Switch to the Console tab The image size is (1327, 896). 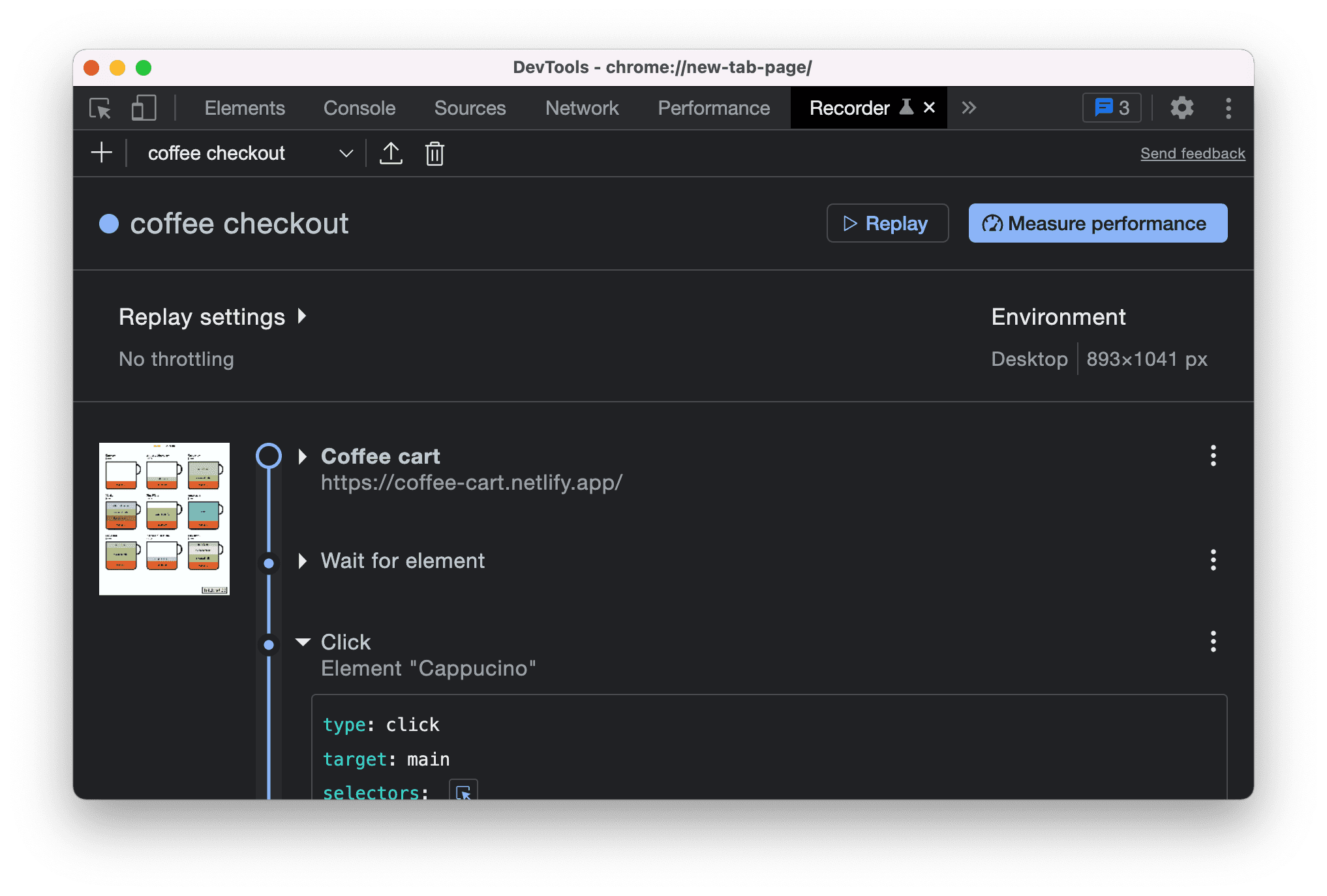coord(360,108)
